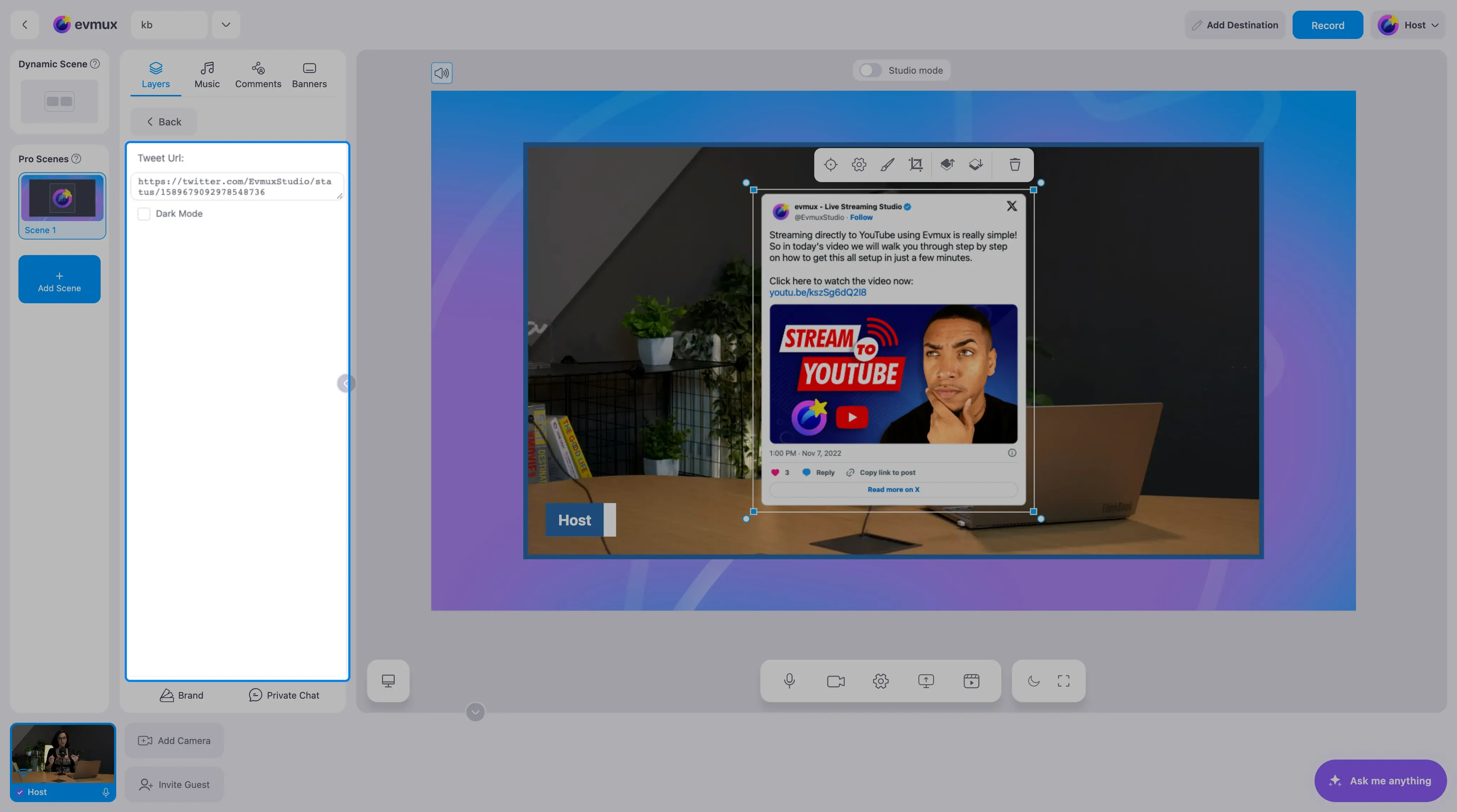
Task: Delete the tweet layer with trash icon
Action: tap(1015, 164)
